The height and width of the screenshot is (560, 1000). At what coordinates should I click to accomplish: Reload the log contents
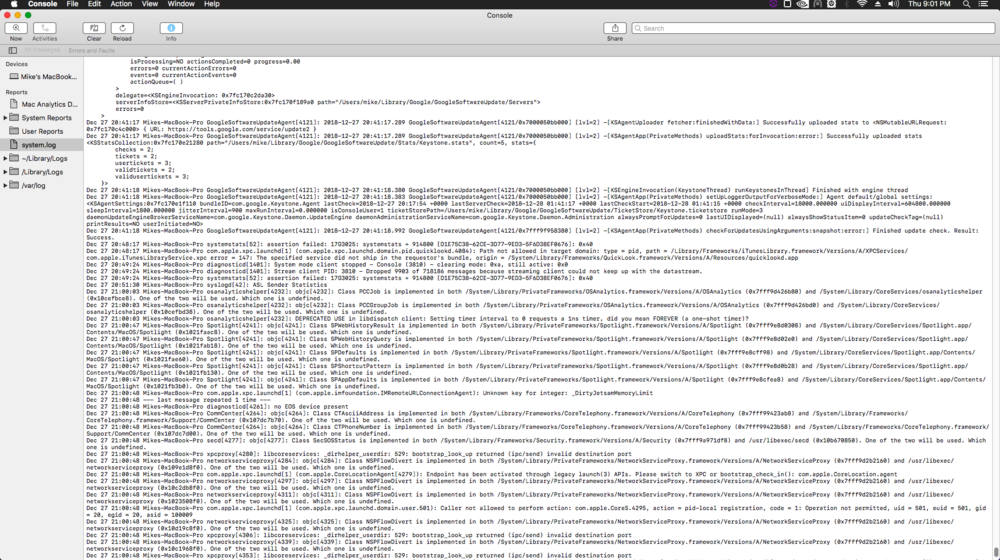coord(122,29)
